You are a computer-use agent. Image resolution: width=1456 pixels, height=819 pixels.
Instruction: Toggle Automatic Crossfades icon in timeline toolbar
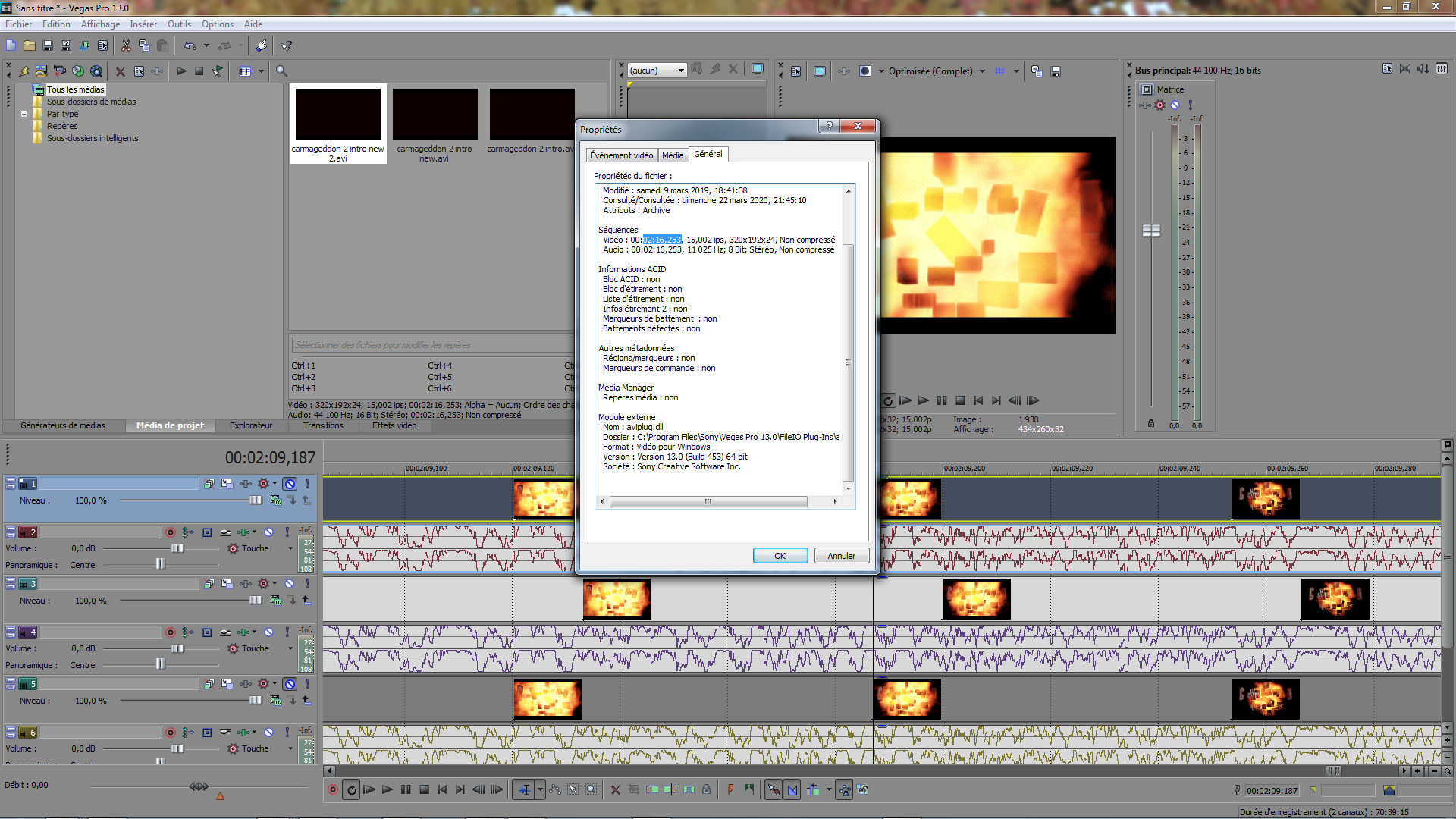792,789
